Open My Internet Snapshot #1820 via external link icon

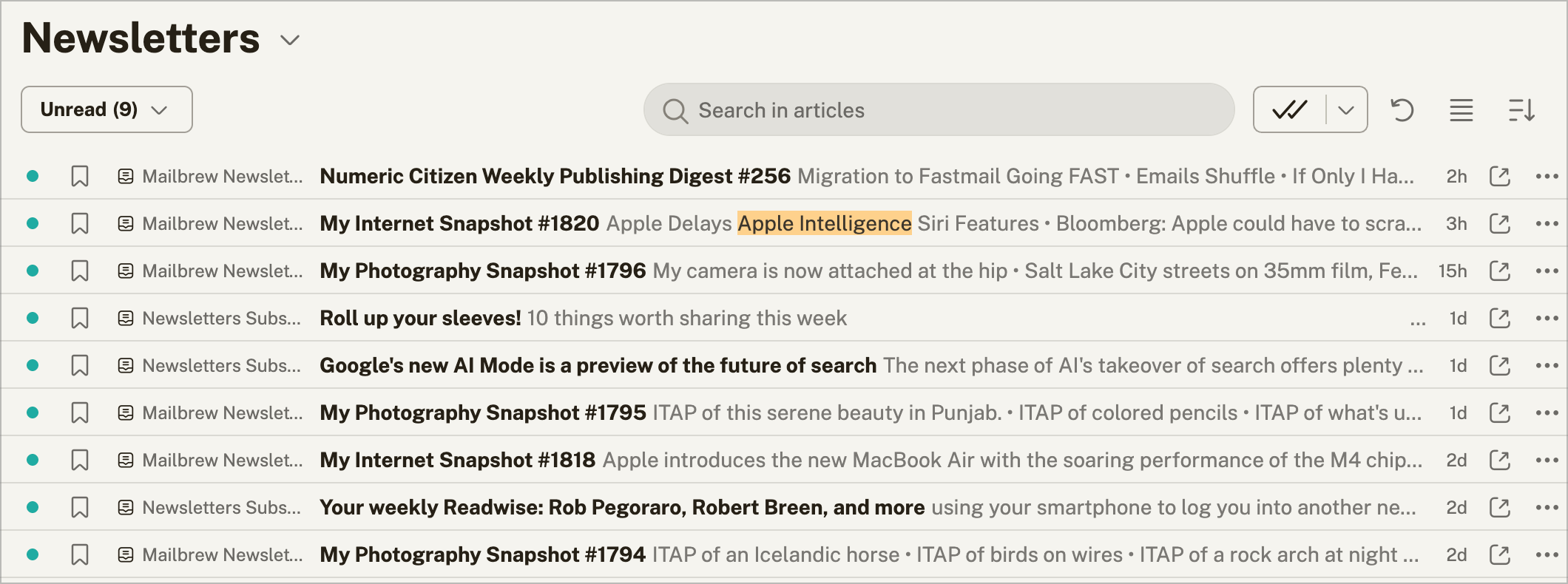[1500, 223]
